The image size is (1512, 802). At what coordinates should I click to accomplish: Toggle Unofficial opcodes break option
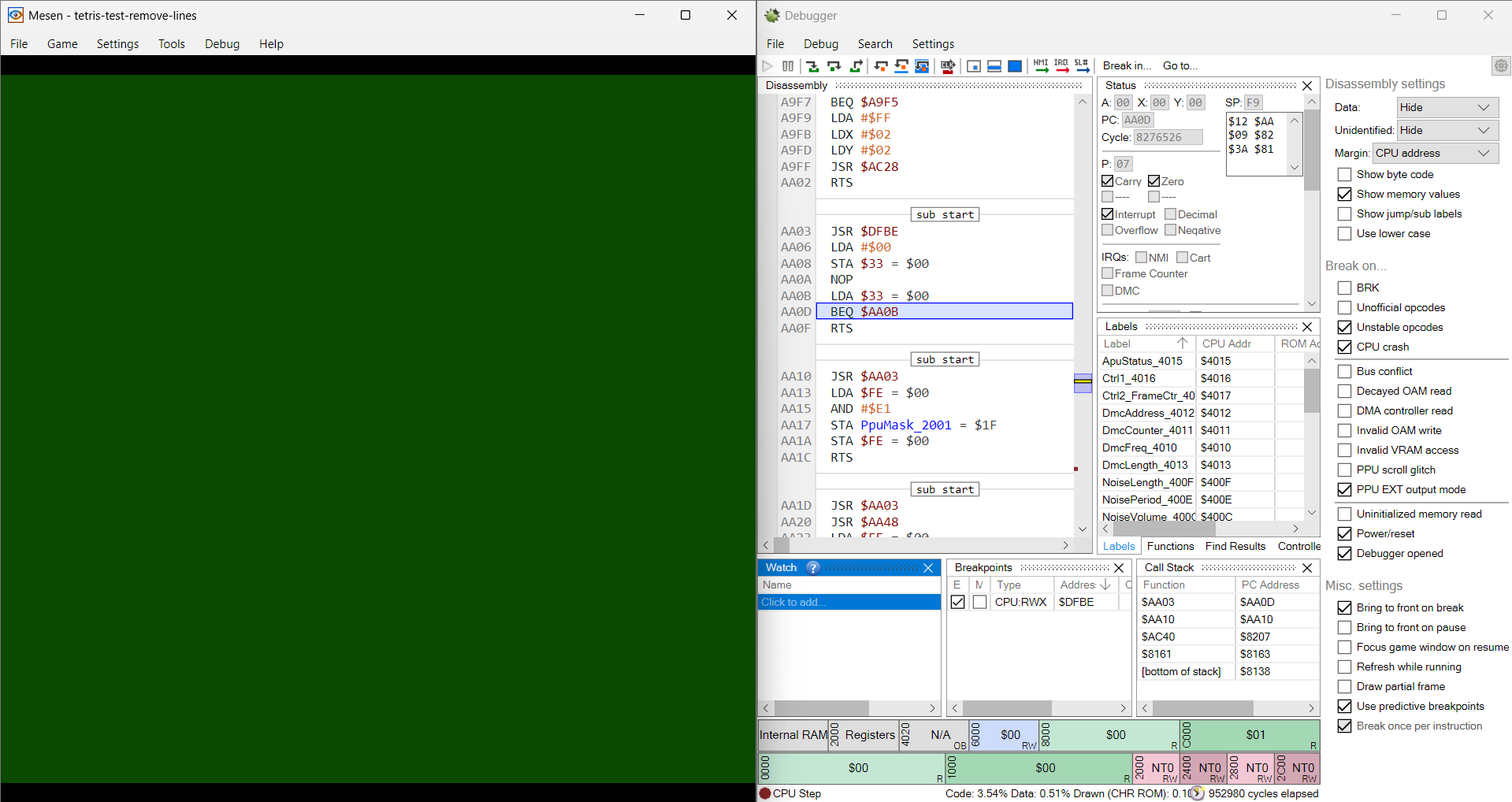(x=1345, y=307)
